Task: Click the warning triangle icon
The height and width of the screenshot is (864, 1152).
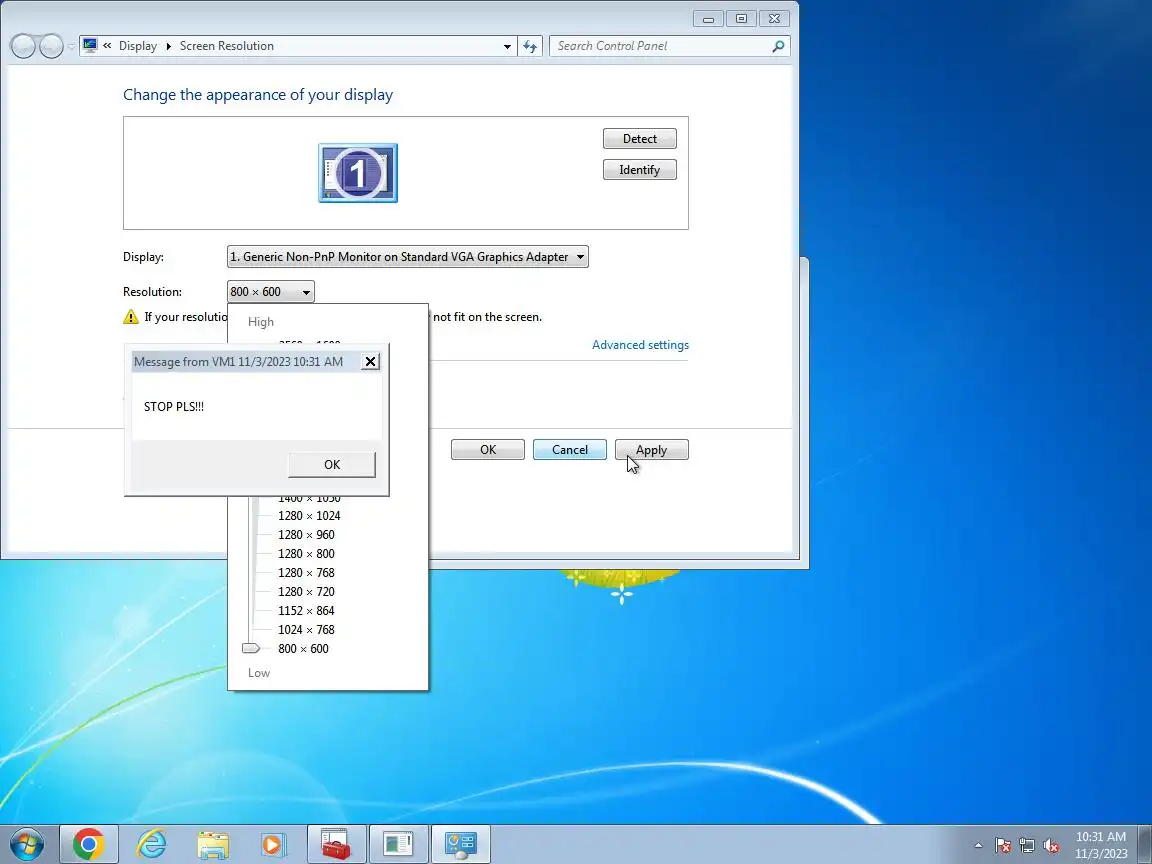Action: (131, 317)
